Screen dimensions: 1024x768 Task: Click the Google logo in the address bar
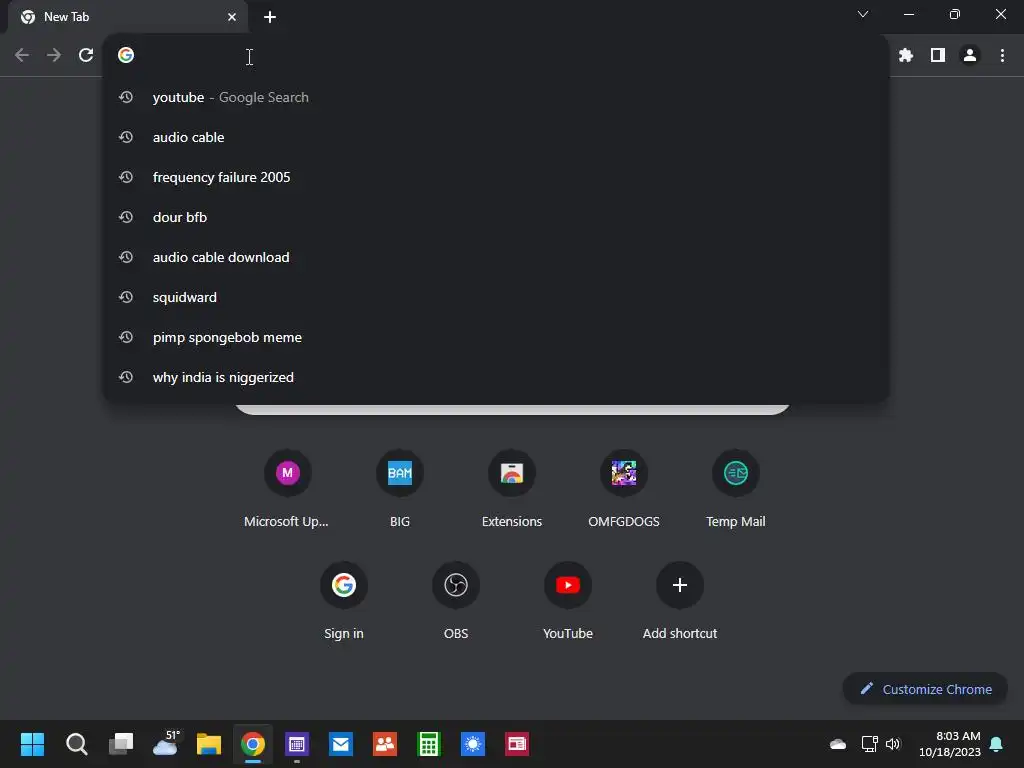[126, 55]
